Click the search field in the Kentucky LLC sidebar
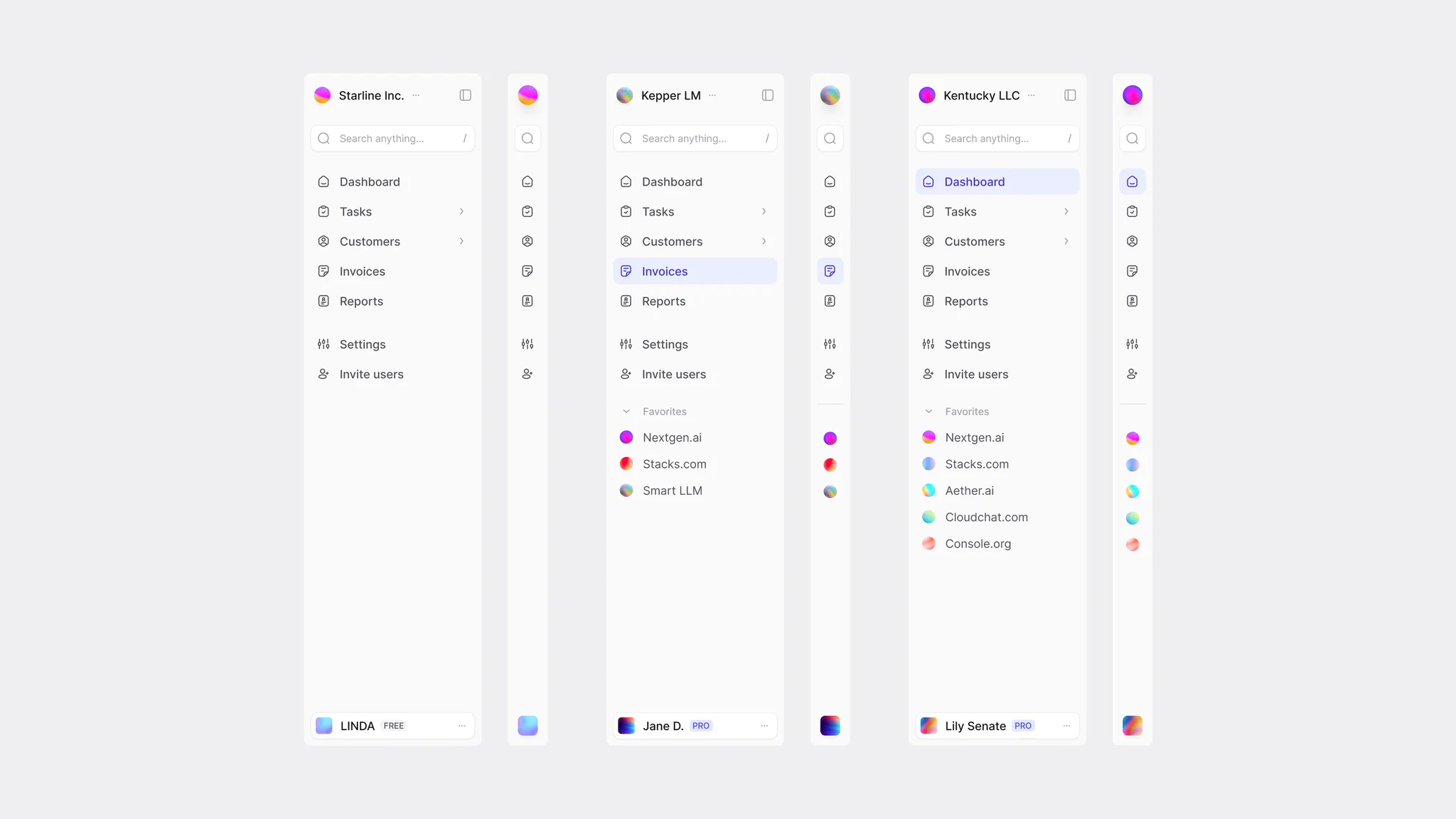The height and width of the screenshot is (819, 1456). tap(997, 139)
